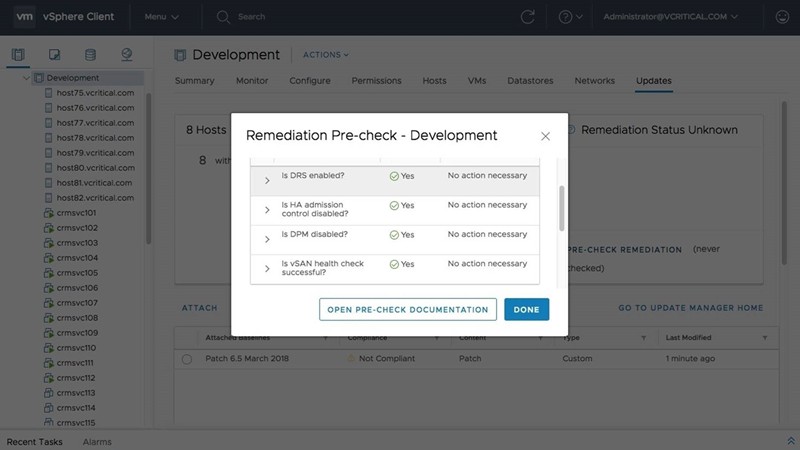Click the main page vertical scrollbar

(784, 183)
